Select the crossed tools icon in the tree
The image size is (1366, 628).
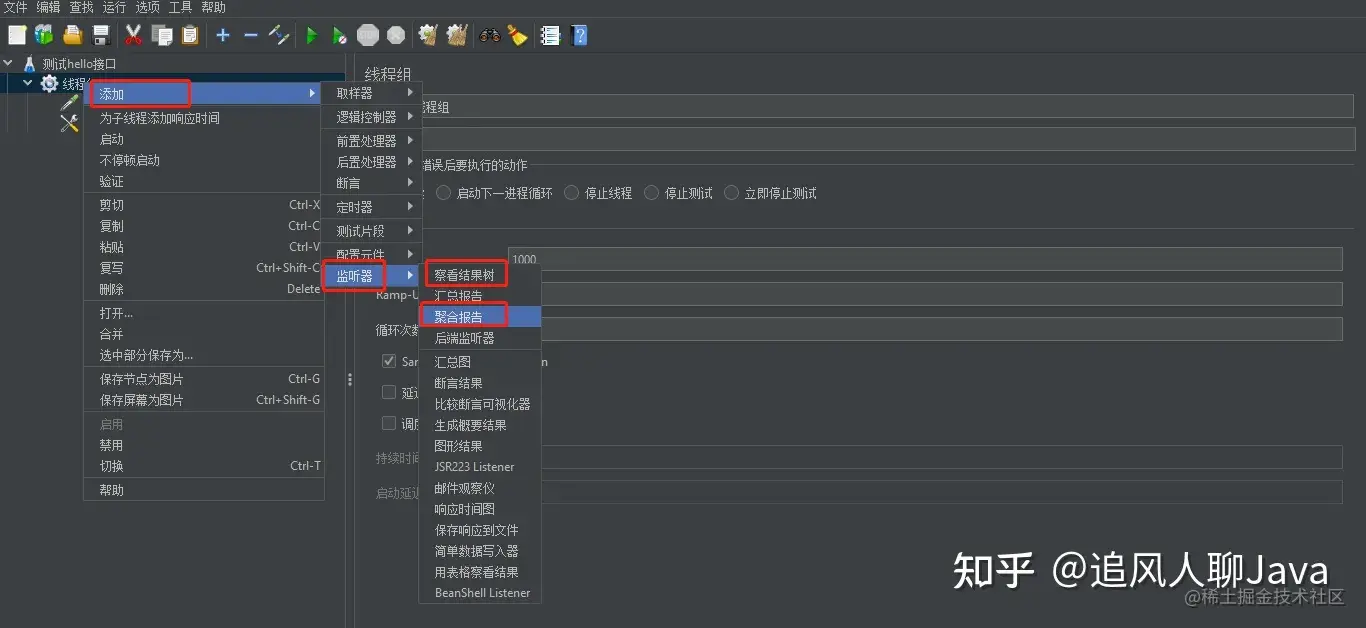coord(69,123)
